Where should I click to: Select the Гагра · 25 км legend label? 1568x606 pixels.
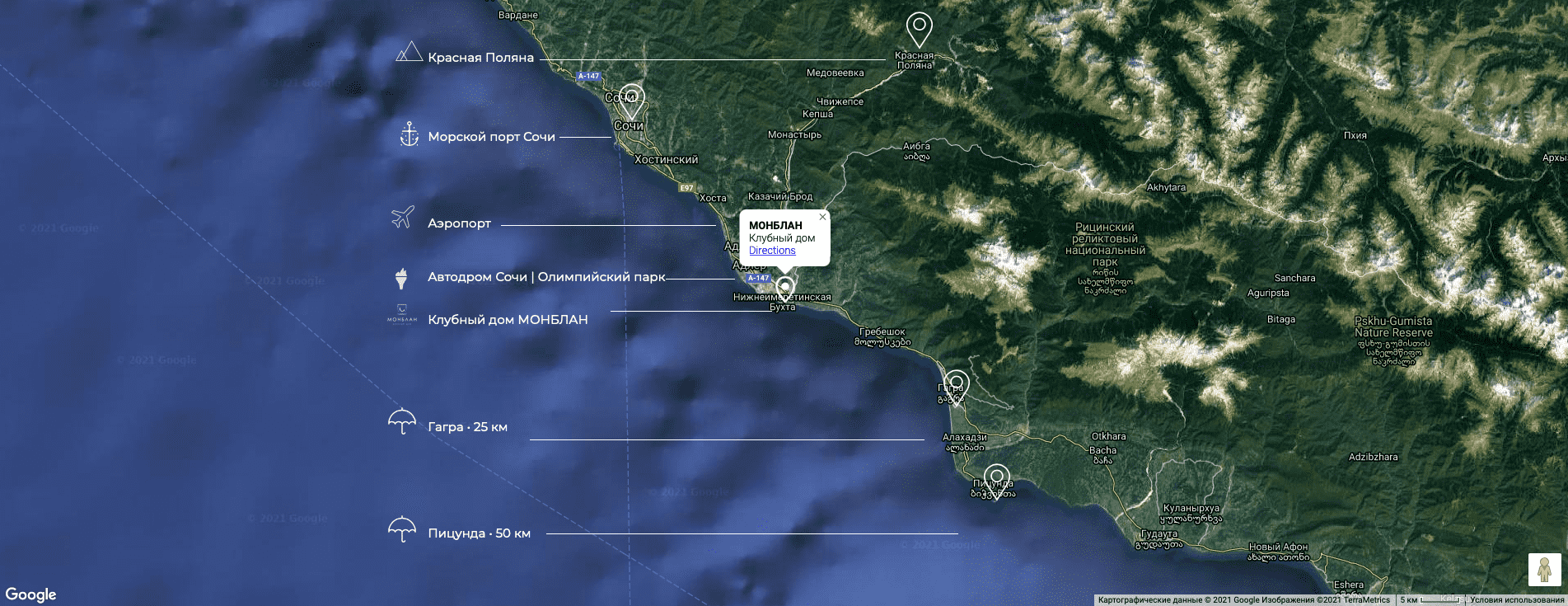(x=467, y=427)
